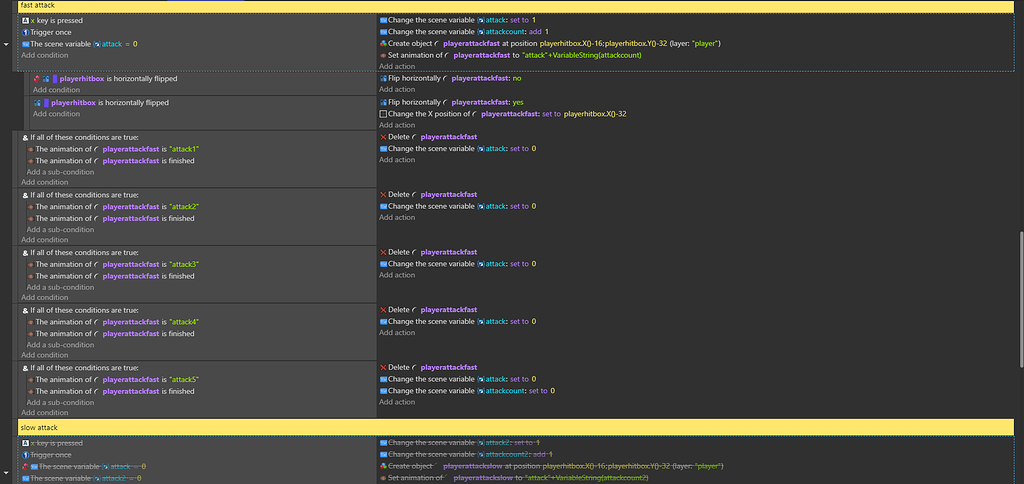Click the keyboard icon of fast attack x key condition
The image size is (1024, 484).
coord(25,20)
